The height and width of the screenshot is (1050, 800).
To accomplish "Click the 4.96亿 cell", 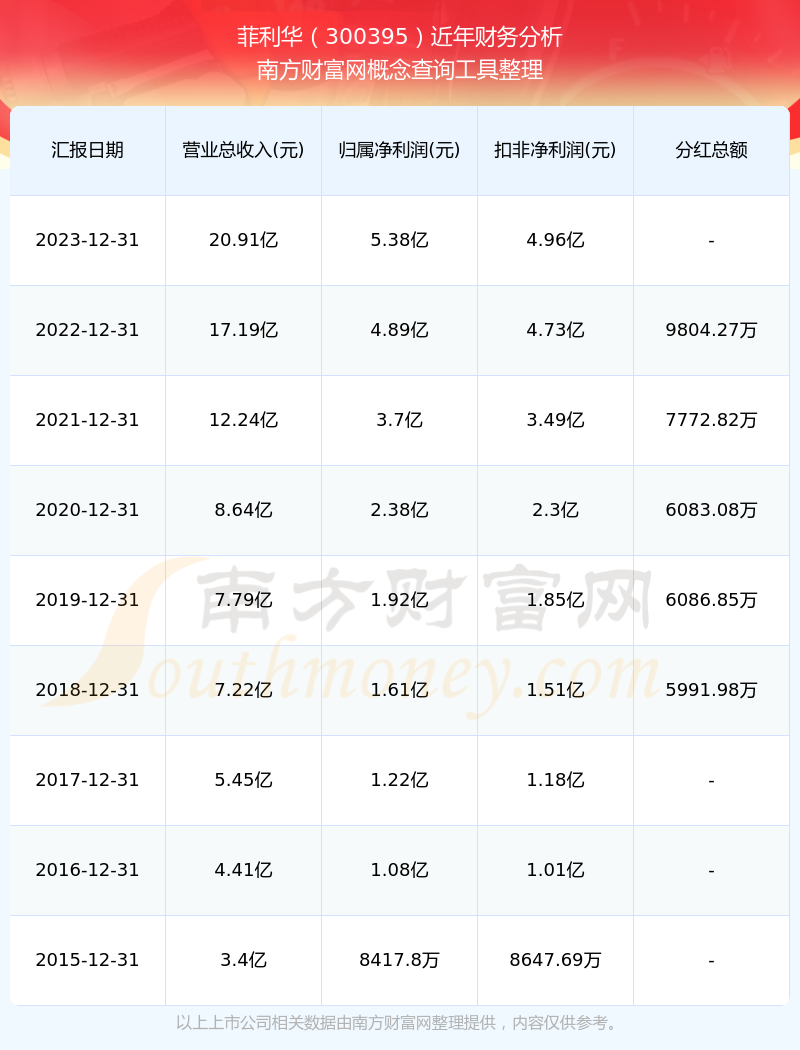I will pyautogui.click(x=556, y=240).
